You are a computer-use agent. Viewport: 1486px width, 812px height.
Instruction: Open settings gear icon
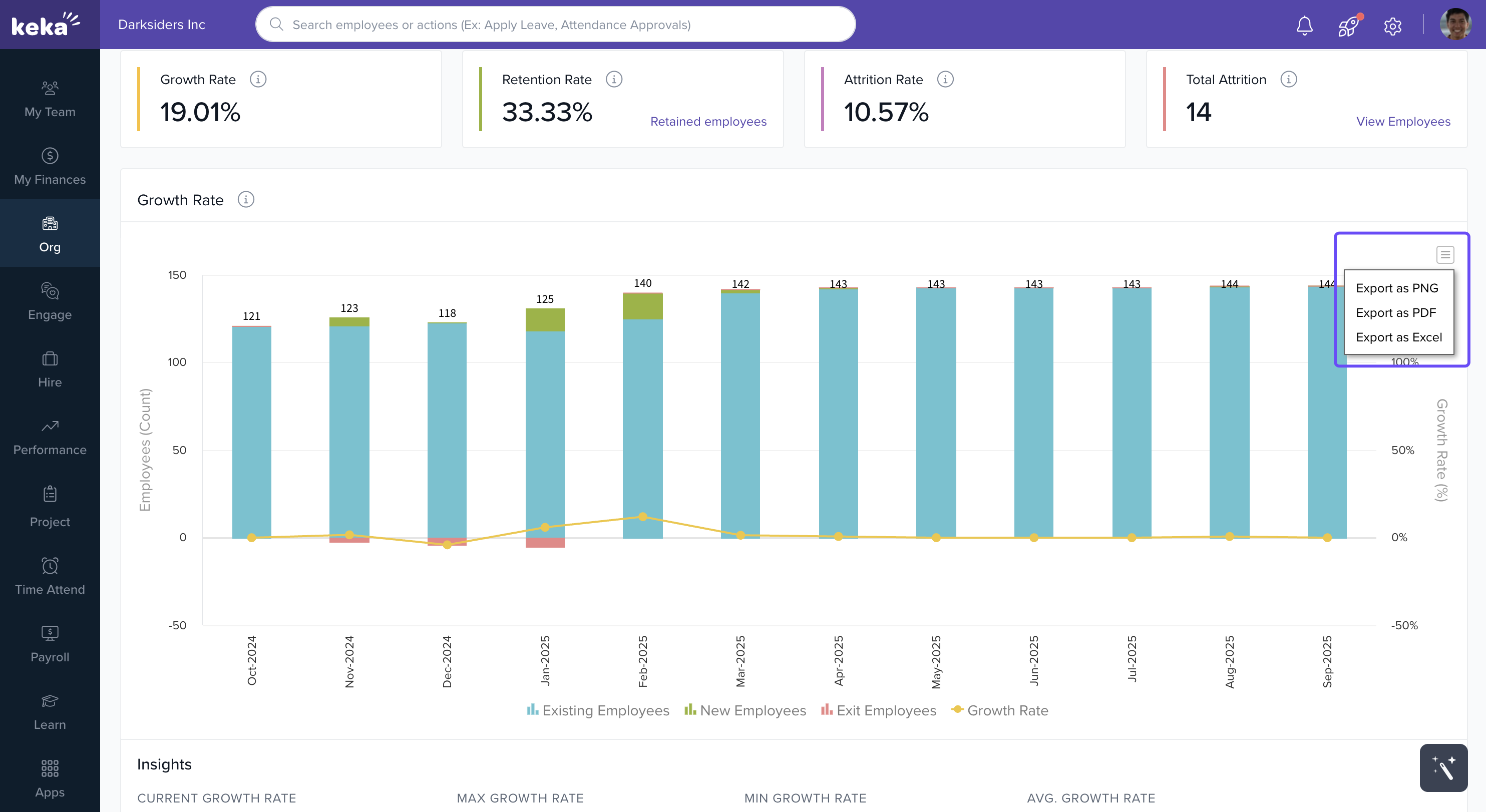pyautogui.click(x=1392, y=26)
